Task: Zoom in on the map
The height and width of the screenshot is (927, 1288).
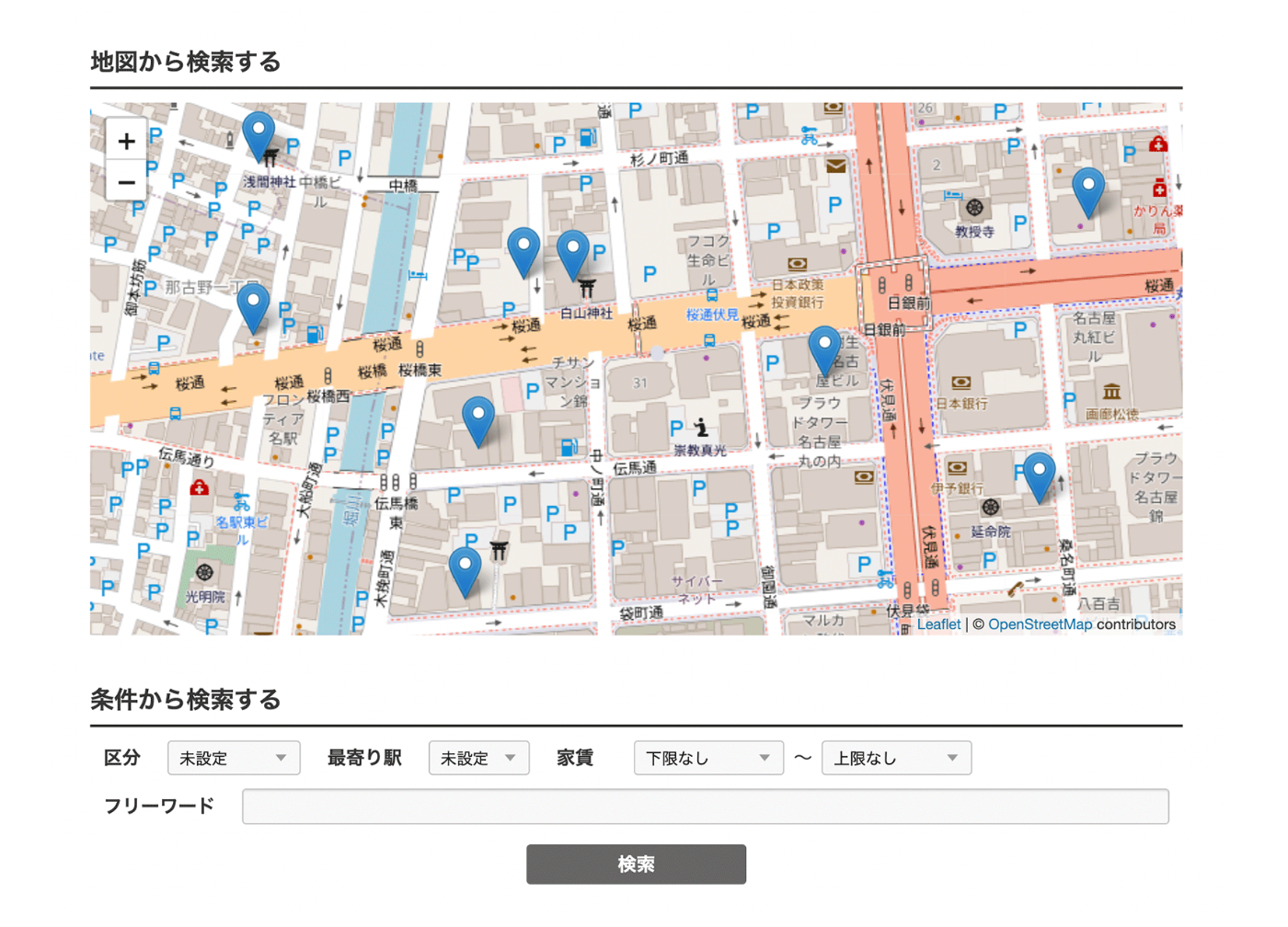Action: click(x=126, y=141)
